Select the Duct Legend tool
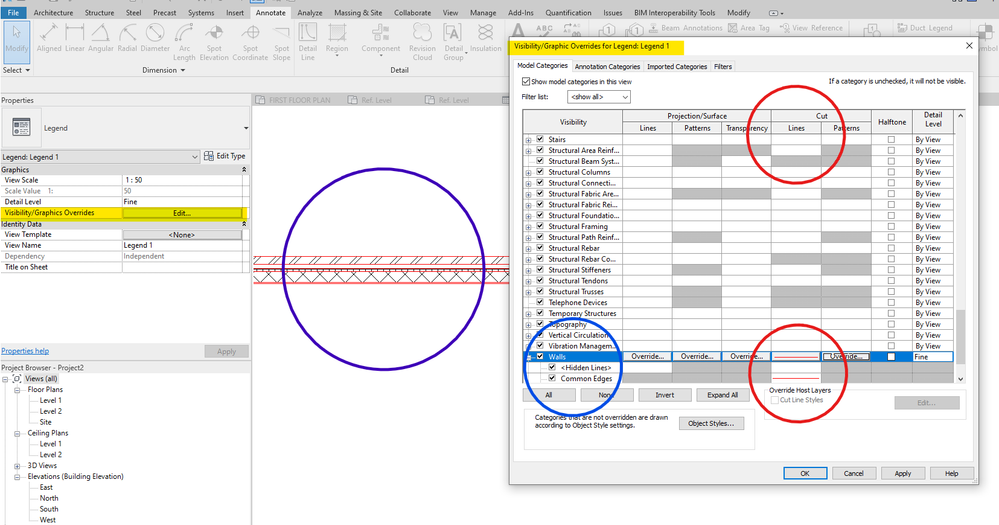Viewport: 999px width, 525px height. 924,28
